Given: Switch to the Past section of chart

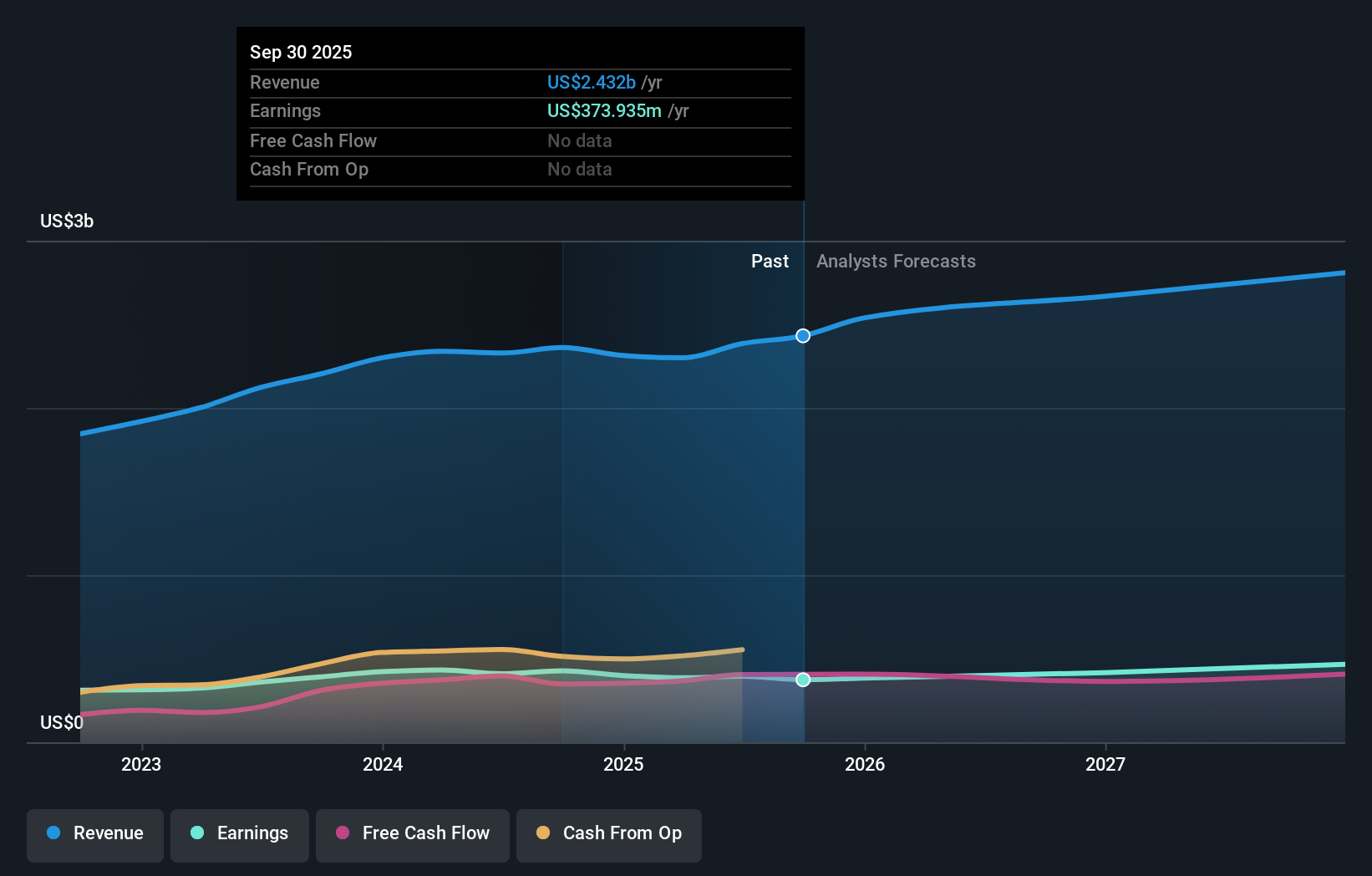Looking at the screenshot, I should [x=770, y=261].
